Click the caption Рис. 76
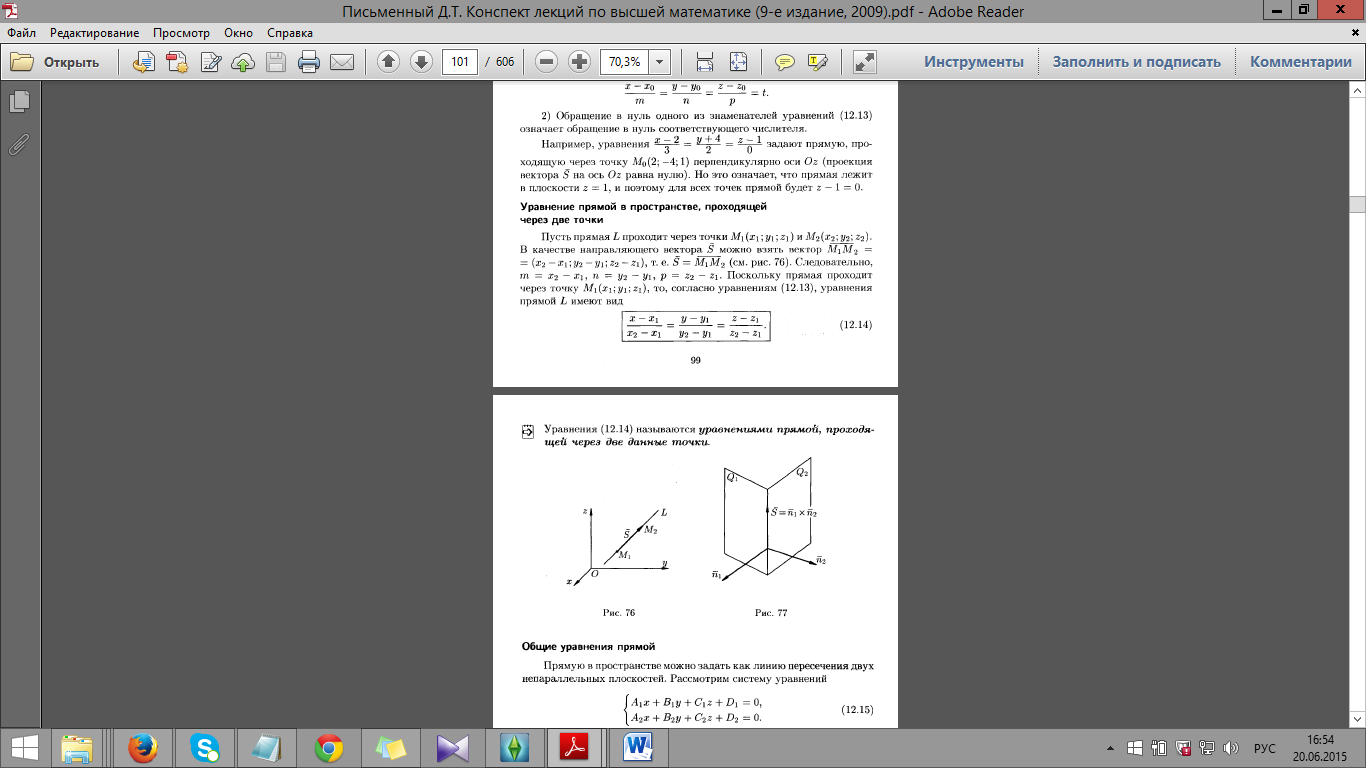Screen dimensions: 1366x768 (x=619, y=612)
